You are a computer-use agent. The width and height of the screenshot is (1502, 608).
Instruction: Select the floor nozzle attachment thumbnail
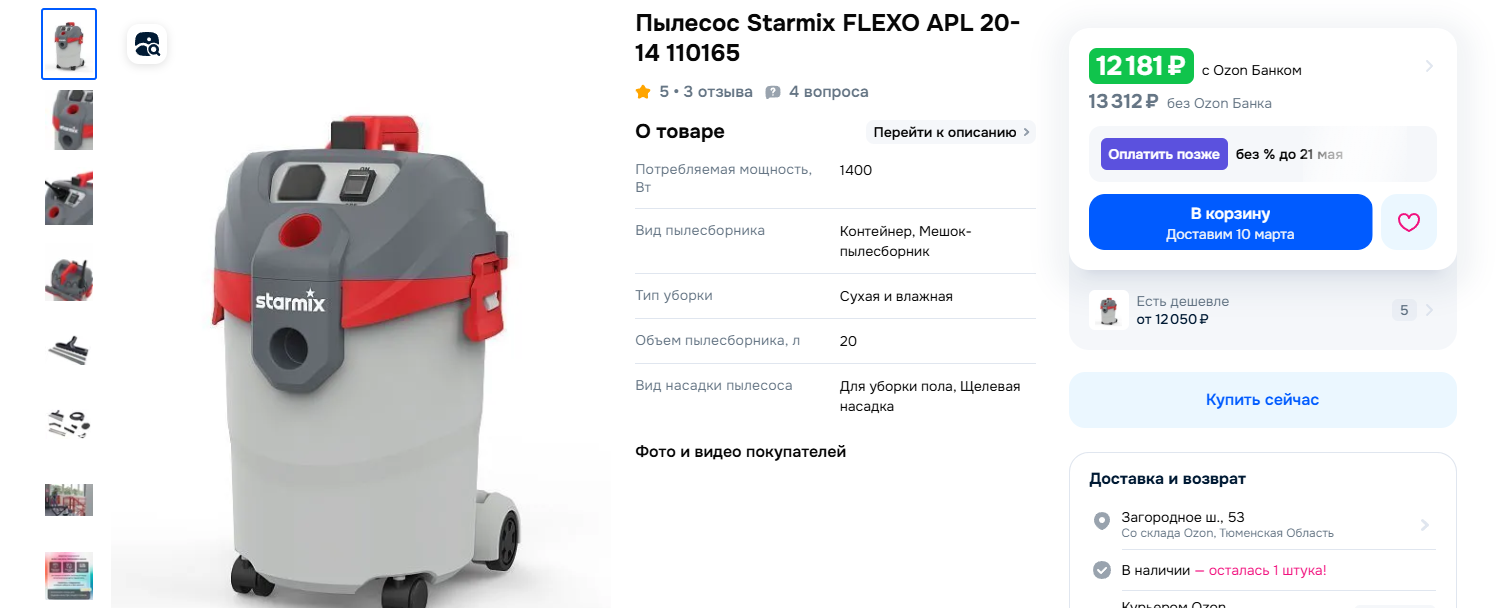coord(69,348)
